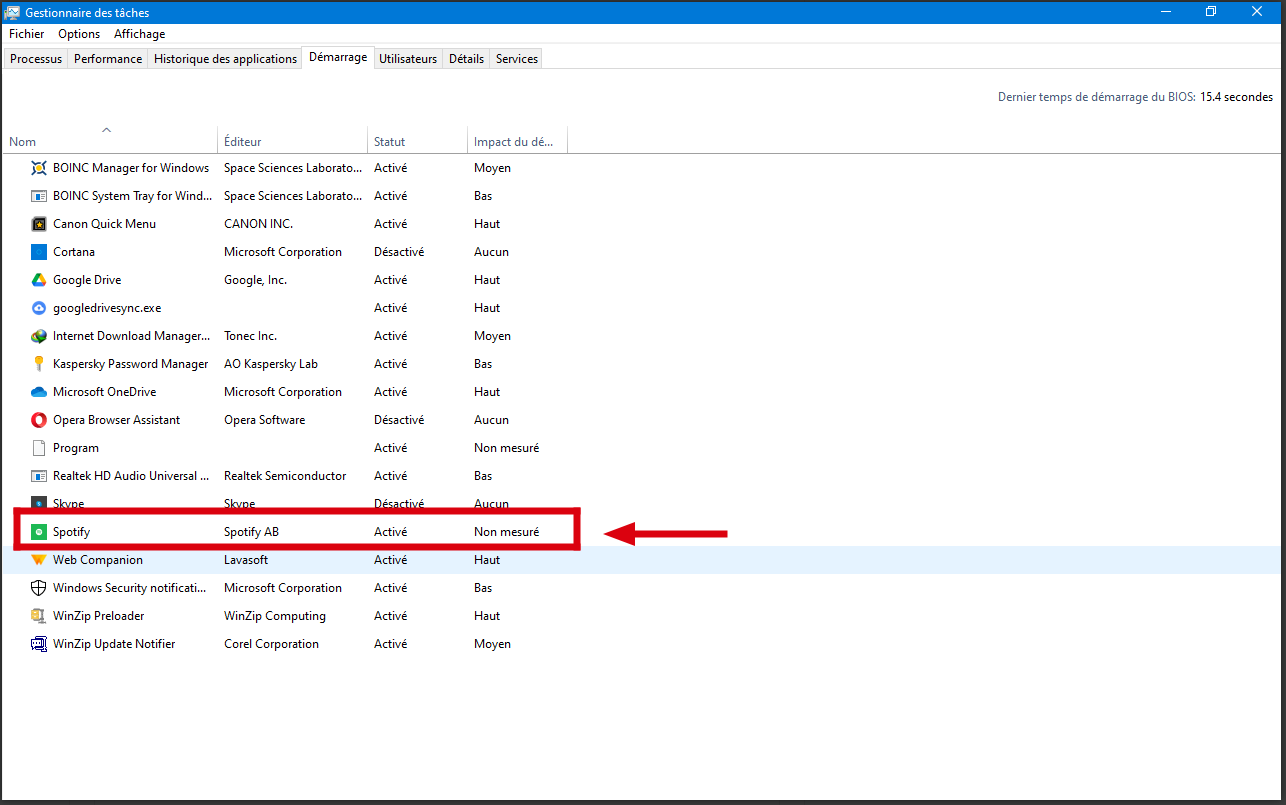Click the Realtek HD Audio icon
Image resolution: width=1286 pixels, height=805 pixels.
[39, 476]
